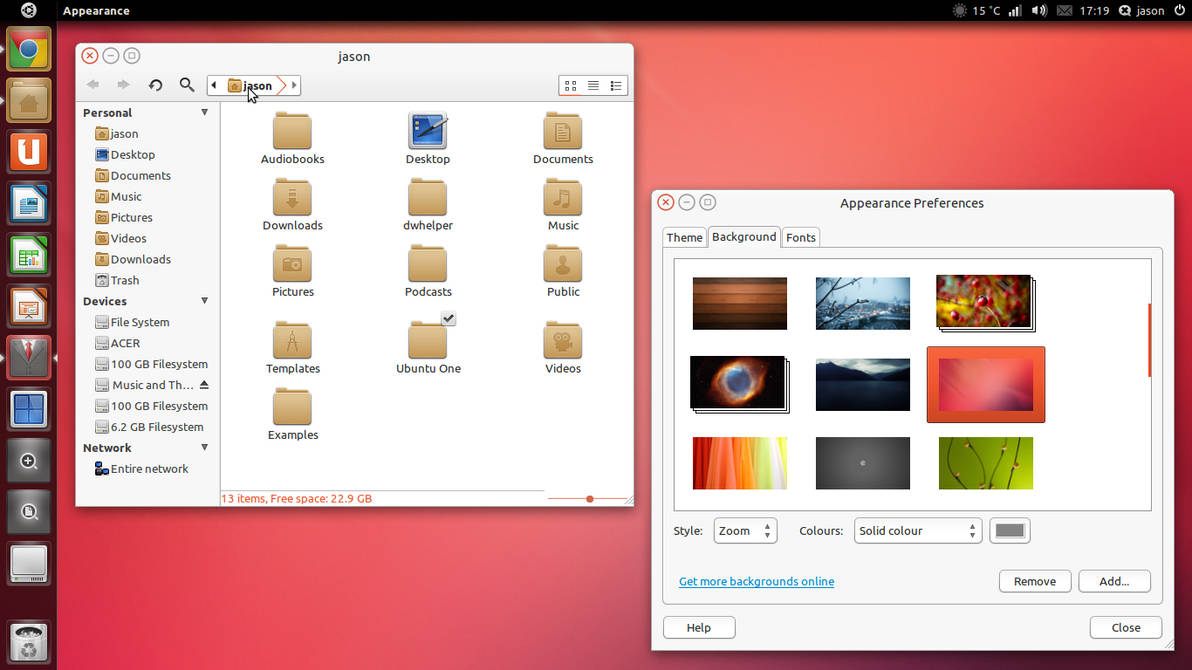Click the background list scrollbar
Screen dimensions: 1192x670
pyautogui.click(x=1149, y=340)
